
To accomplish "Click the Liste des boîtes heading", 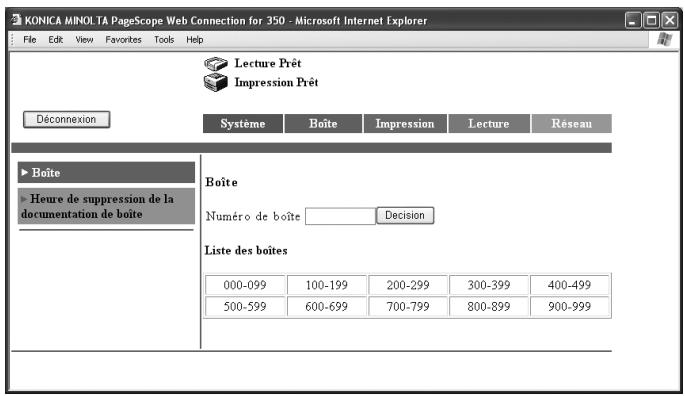I will pos(246,250).
